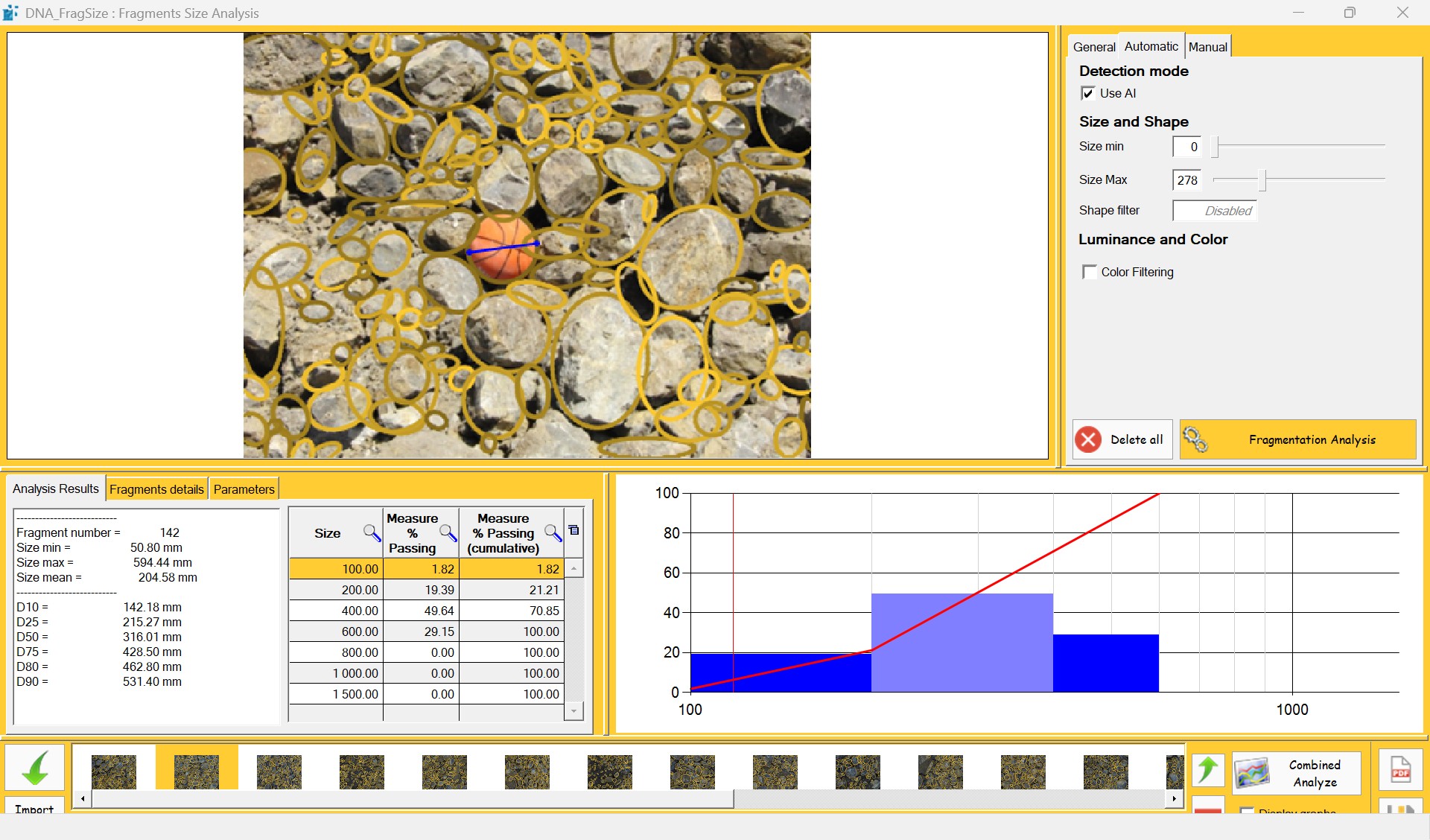
Task: Click the Combined Analyze button
Action: [x=1297, y=773]
